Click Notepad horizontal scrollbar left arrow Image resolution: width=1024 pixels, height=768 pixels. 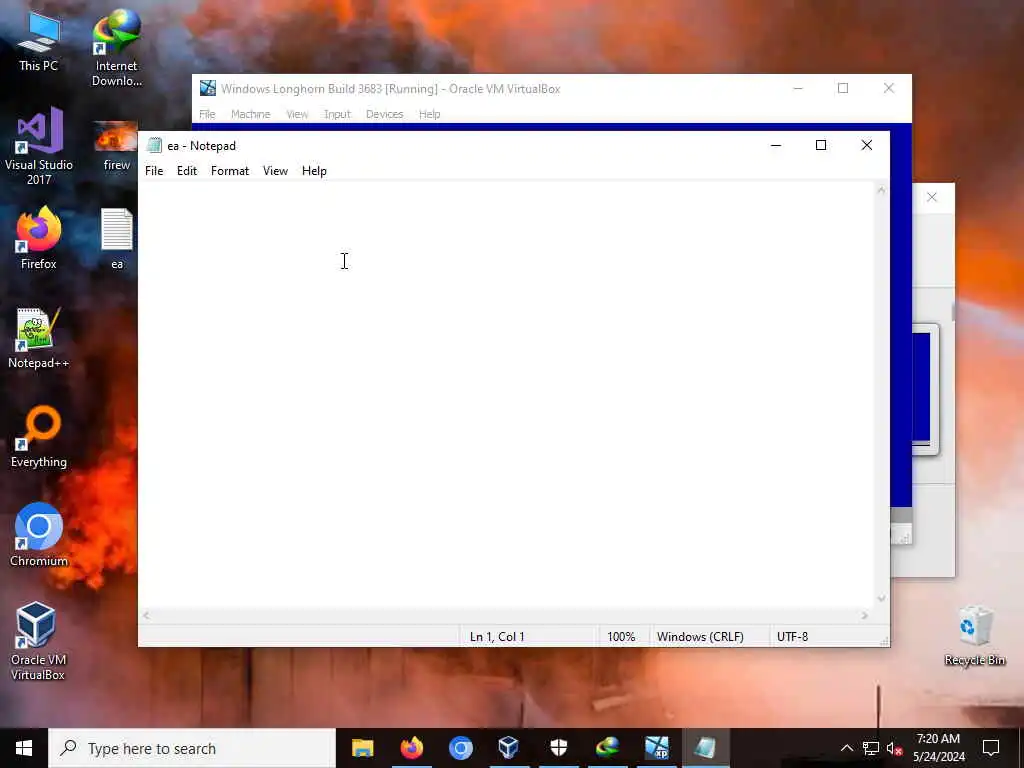146,615
